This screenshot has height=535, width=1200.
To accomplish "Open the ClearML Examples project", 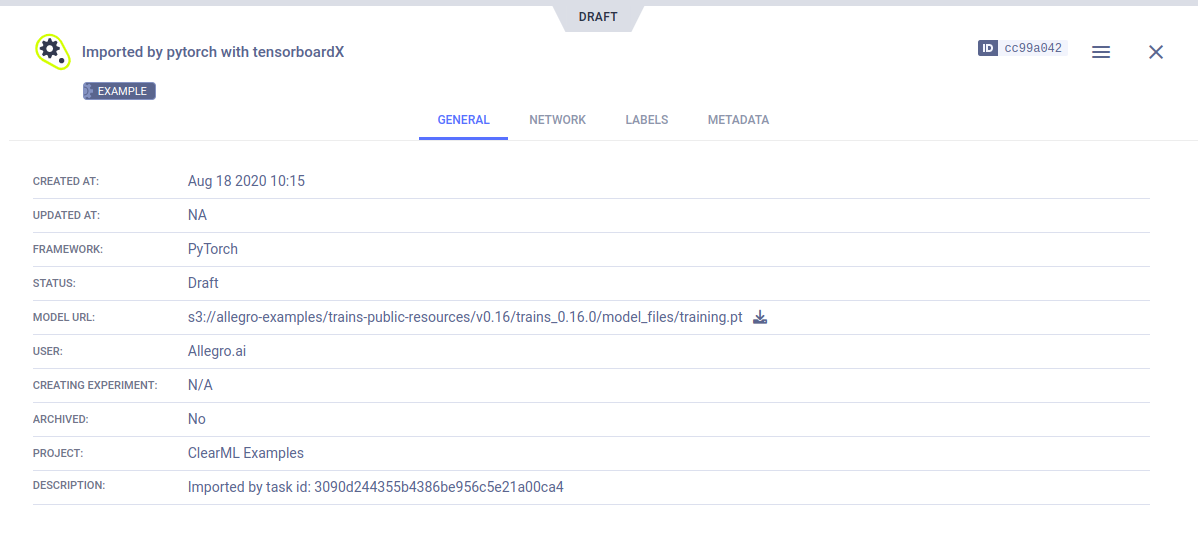I will (x=246, y=453).
